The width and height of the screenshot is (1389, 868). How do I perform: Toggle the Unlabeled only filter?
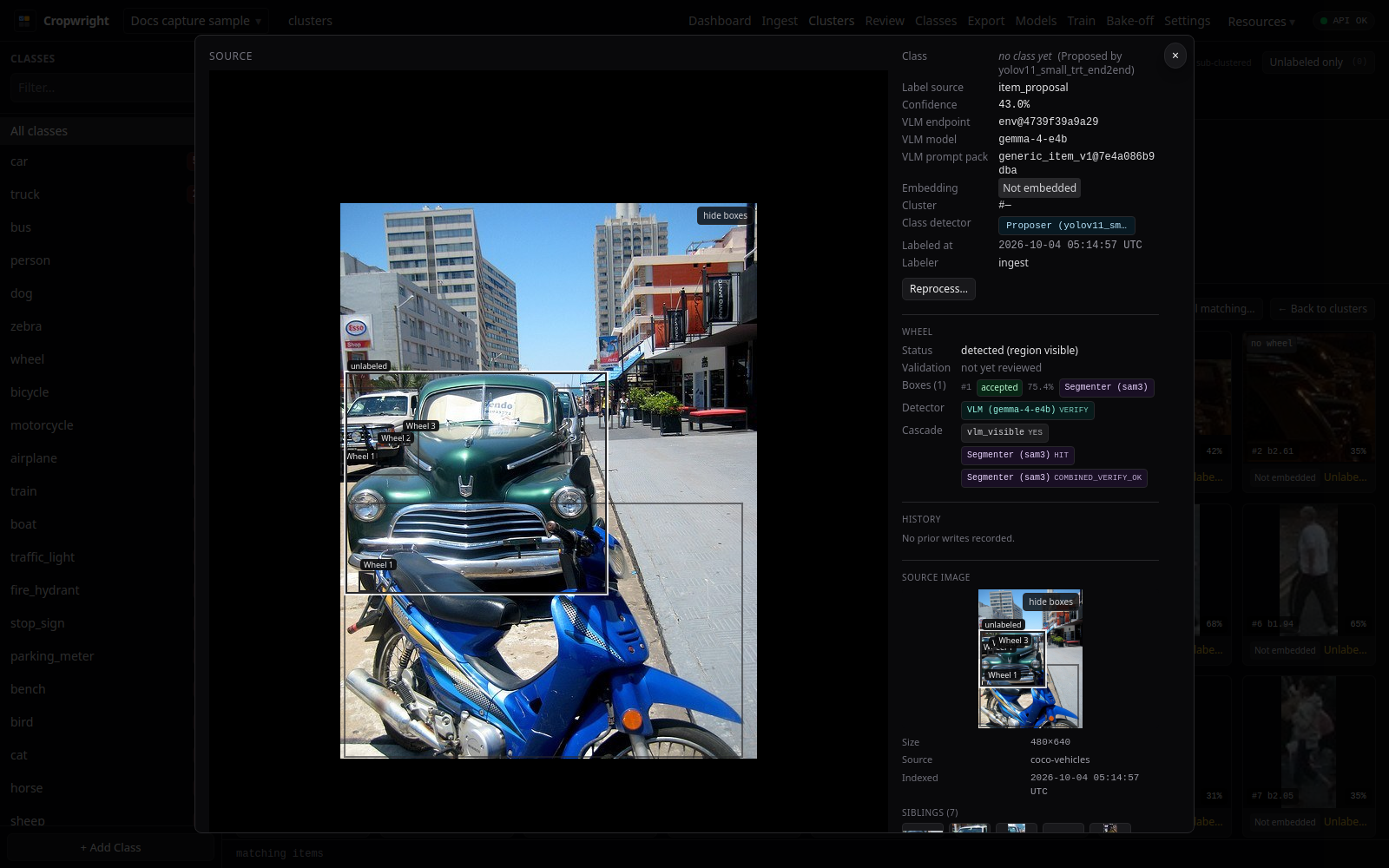1320,62
